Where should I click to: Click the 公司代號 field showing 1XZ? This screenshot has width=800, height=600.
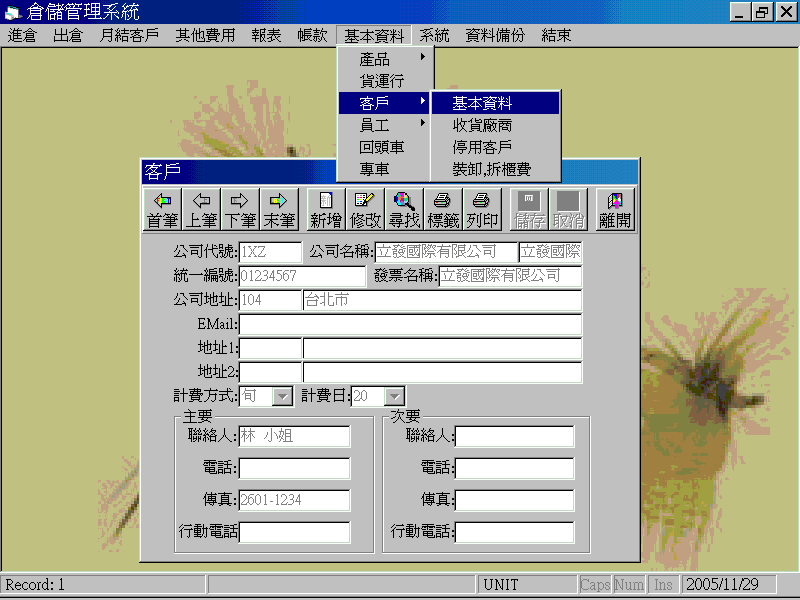click(270, 252)
